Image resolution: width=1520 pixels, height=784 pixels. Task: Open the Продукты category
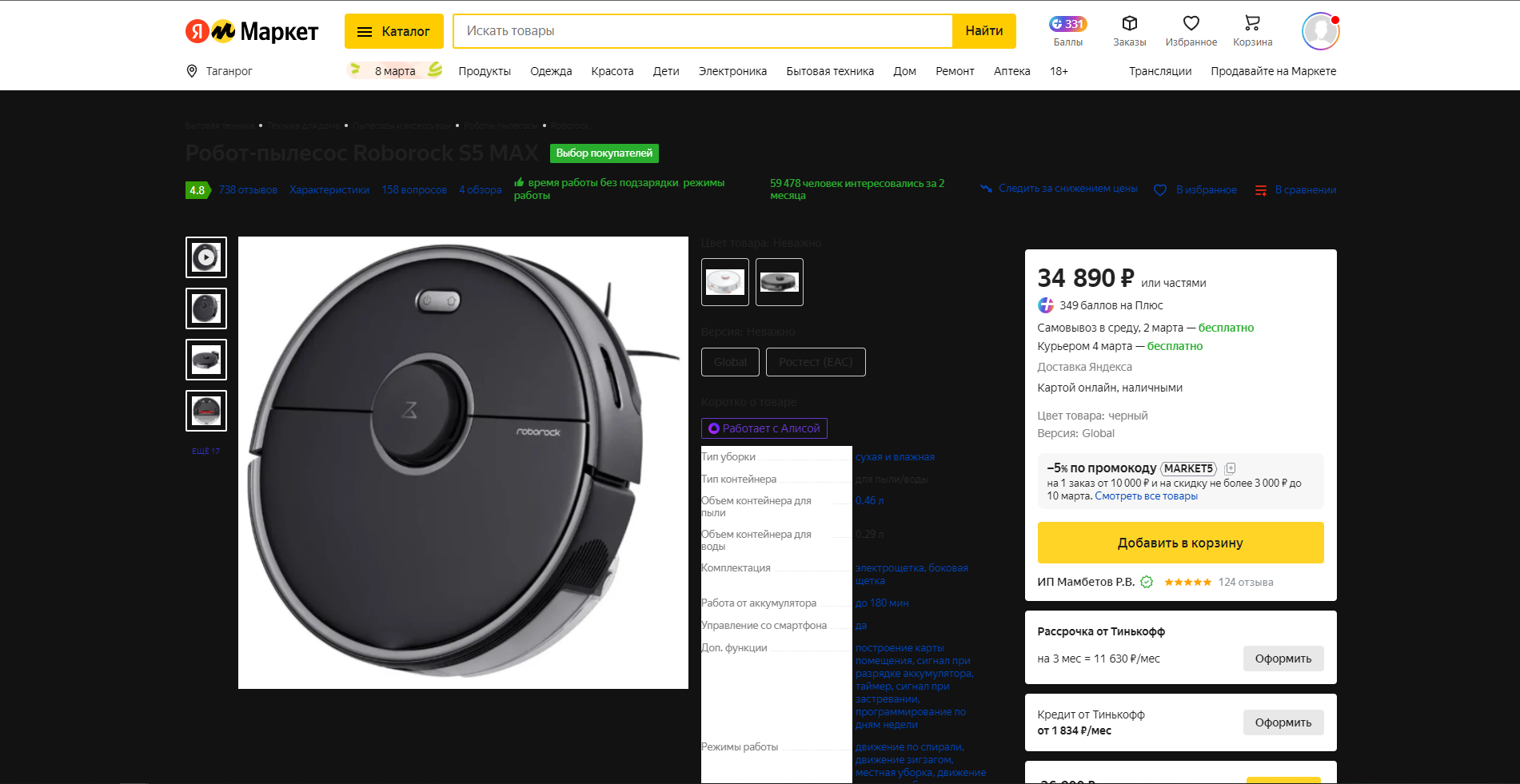(485, 71)
